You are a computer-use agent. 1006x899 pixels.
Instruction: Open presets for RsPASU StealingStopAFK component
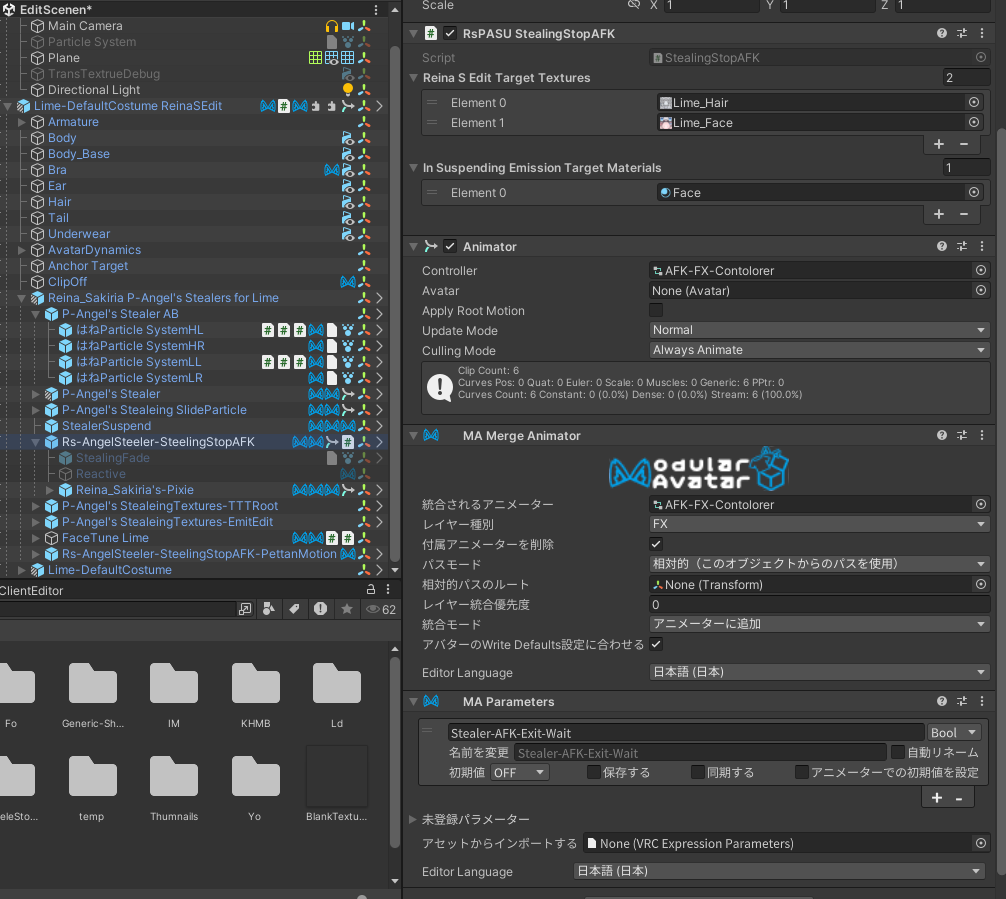962,33
